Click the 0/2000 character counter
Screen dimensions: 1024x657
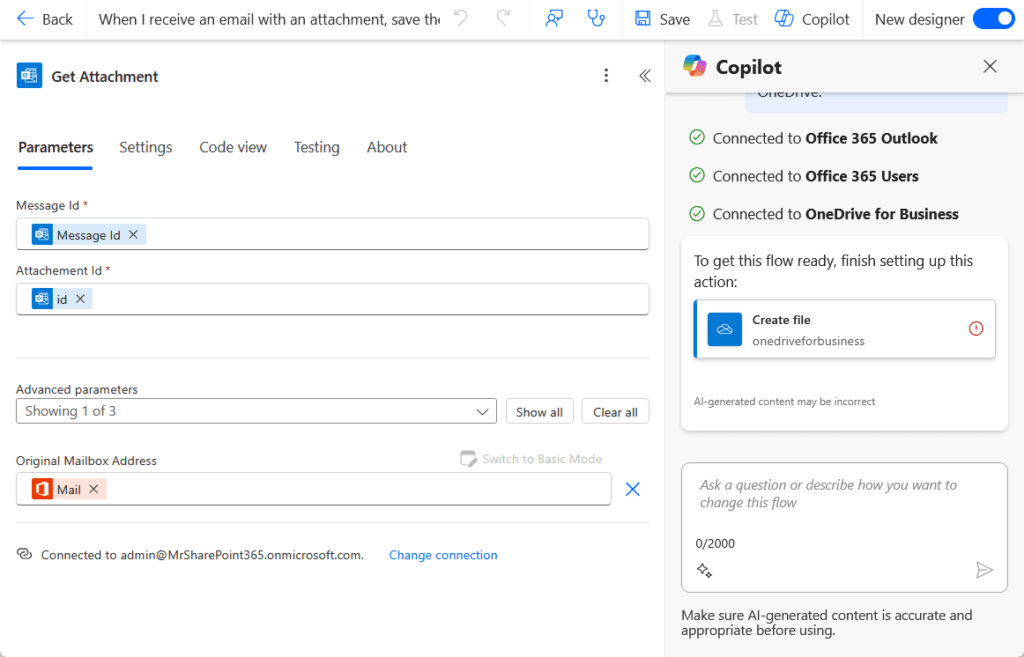(x=715, y=543)
